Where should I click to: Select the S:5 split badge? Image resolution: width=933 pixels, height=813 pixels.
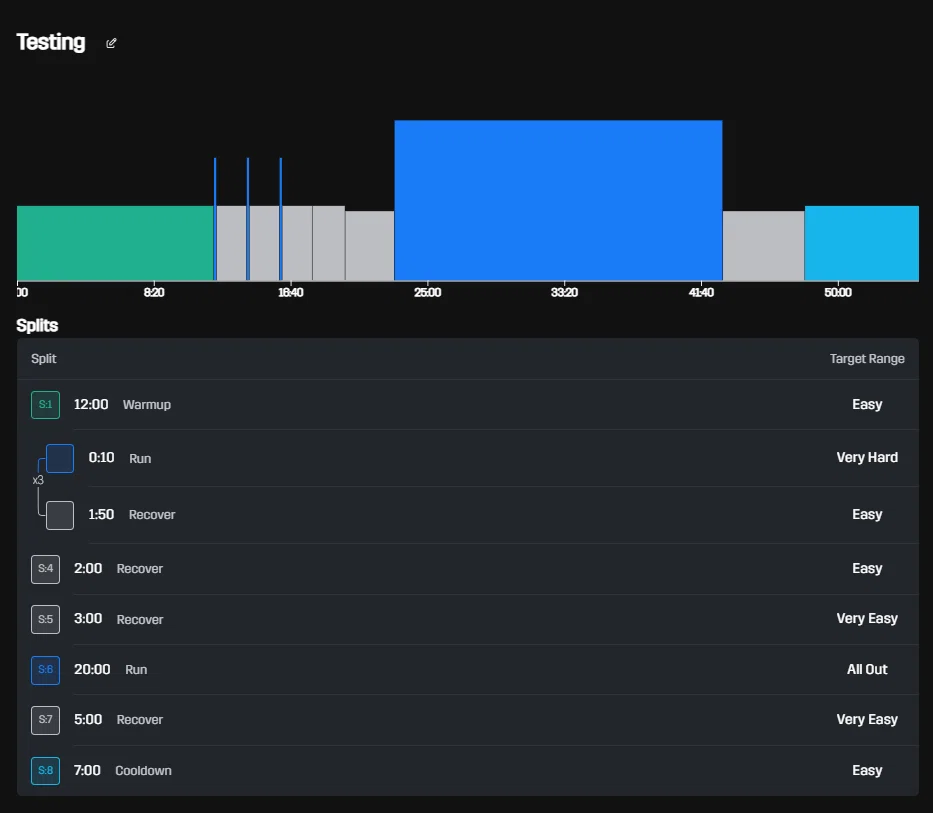tap(45, 619)
